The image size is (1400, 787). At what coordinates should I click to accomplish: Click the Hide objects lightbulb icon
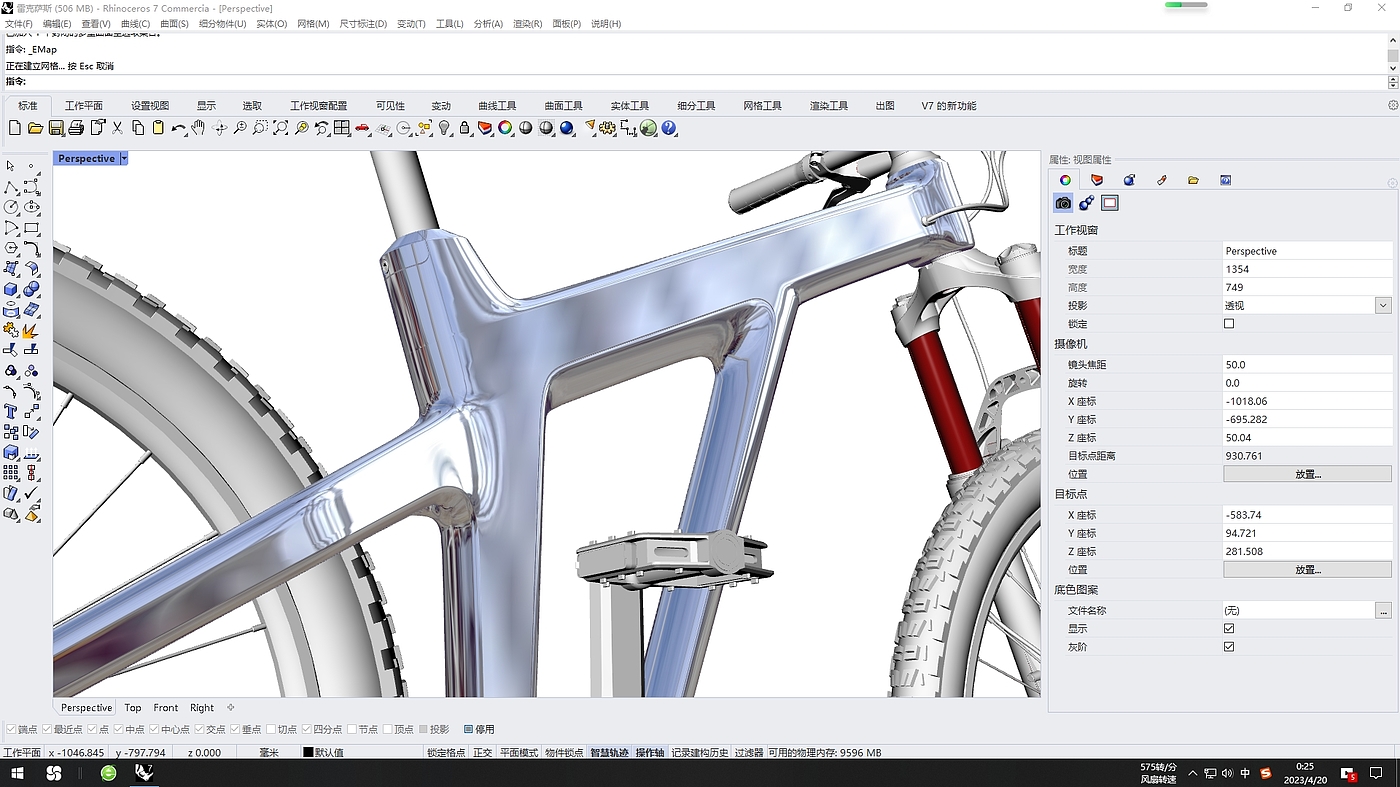445,128
